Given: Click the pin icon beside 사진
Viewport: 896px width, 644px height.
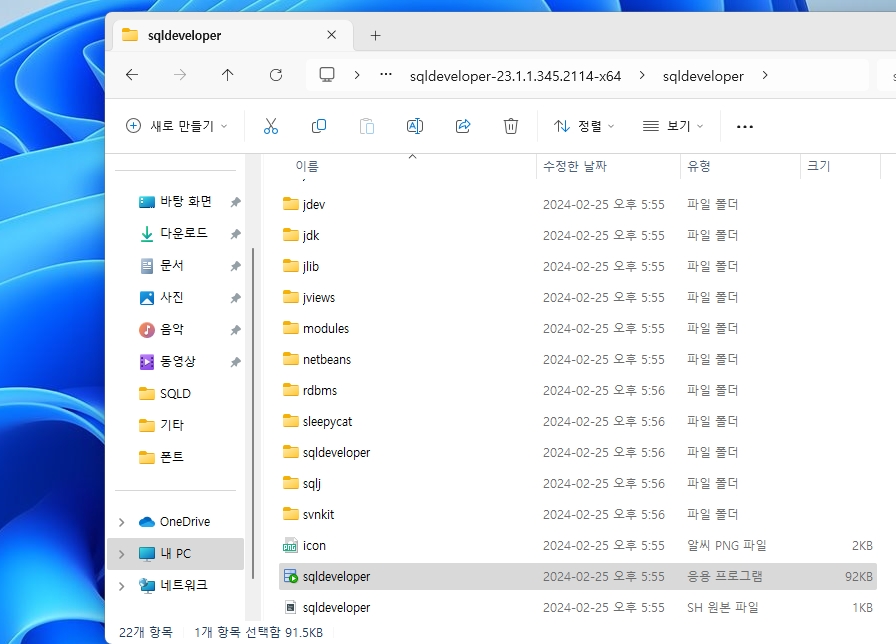Looking at the screenshot, I should [235, 298].
